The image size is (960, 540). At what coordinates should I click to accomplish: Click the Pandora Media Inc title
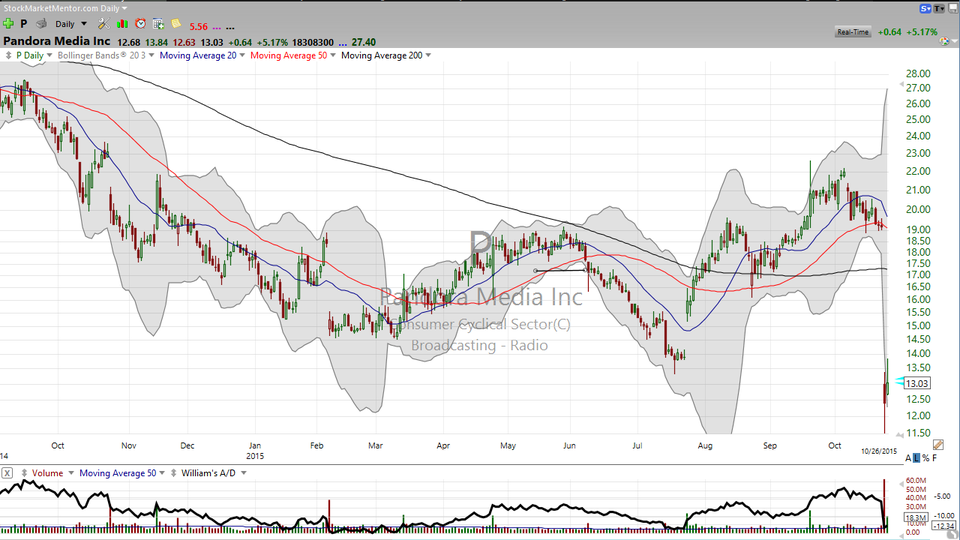(57, 41)
